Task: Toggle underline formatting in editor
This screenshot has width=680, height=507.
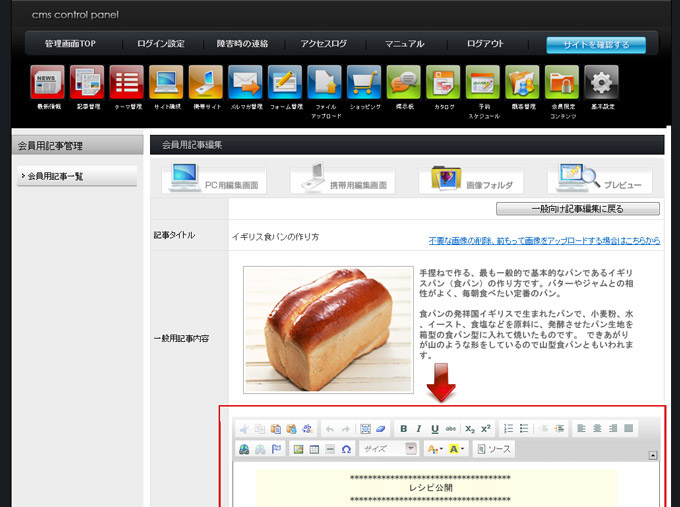Action: click(x=435, y=428)
